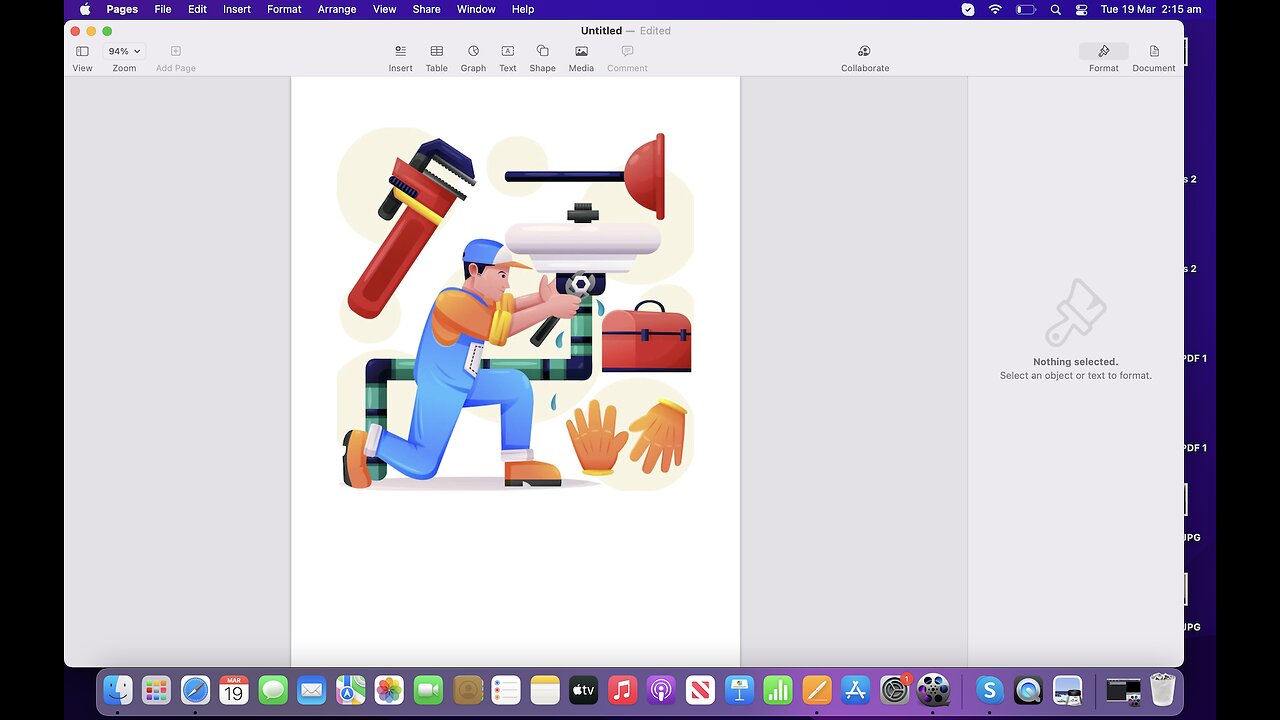The width and height of the screenshot is (1280, 720).
Task: Open Safari in the Dock
Action: pos(195,690)
